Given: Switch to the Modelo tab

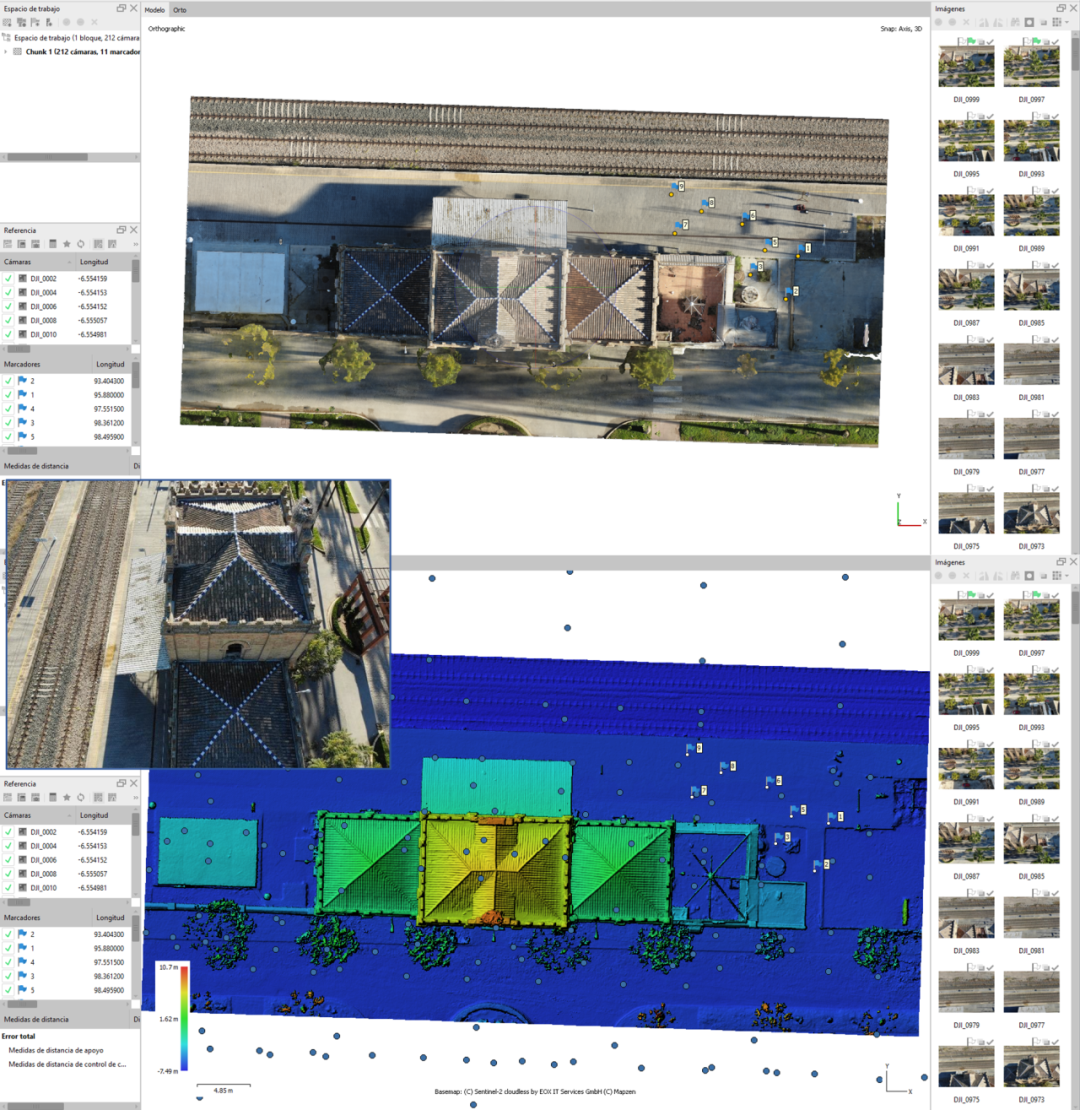Looking at the screenshot, I should [155, 10].
